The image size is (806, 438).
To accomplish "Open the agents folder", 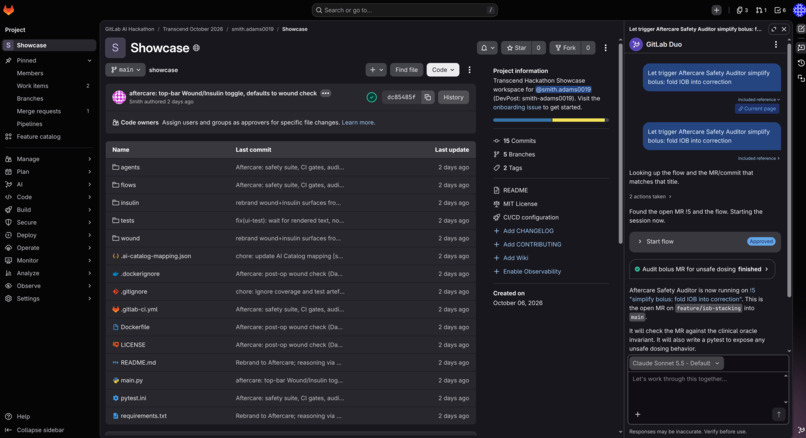I will (130, 167).
